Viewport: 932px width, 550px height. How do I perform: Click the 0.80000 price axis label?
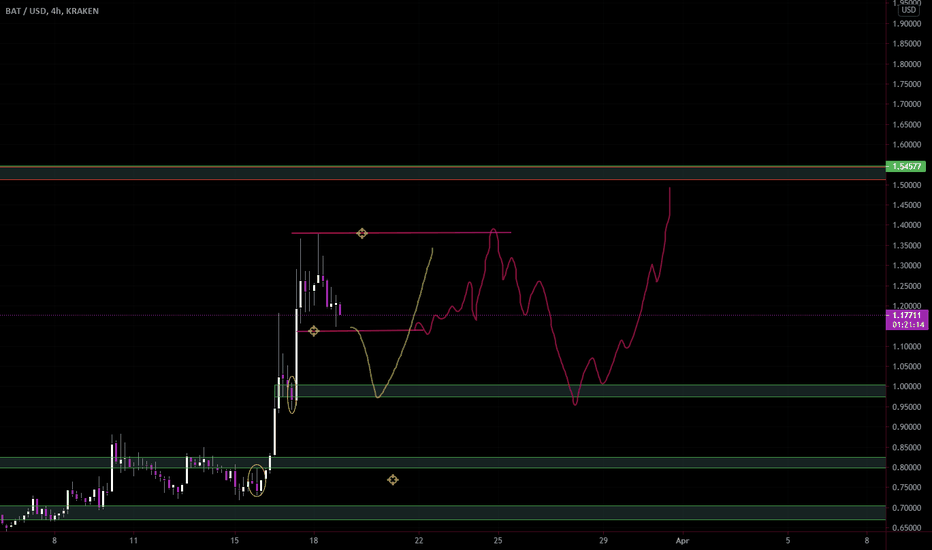906,467
